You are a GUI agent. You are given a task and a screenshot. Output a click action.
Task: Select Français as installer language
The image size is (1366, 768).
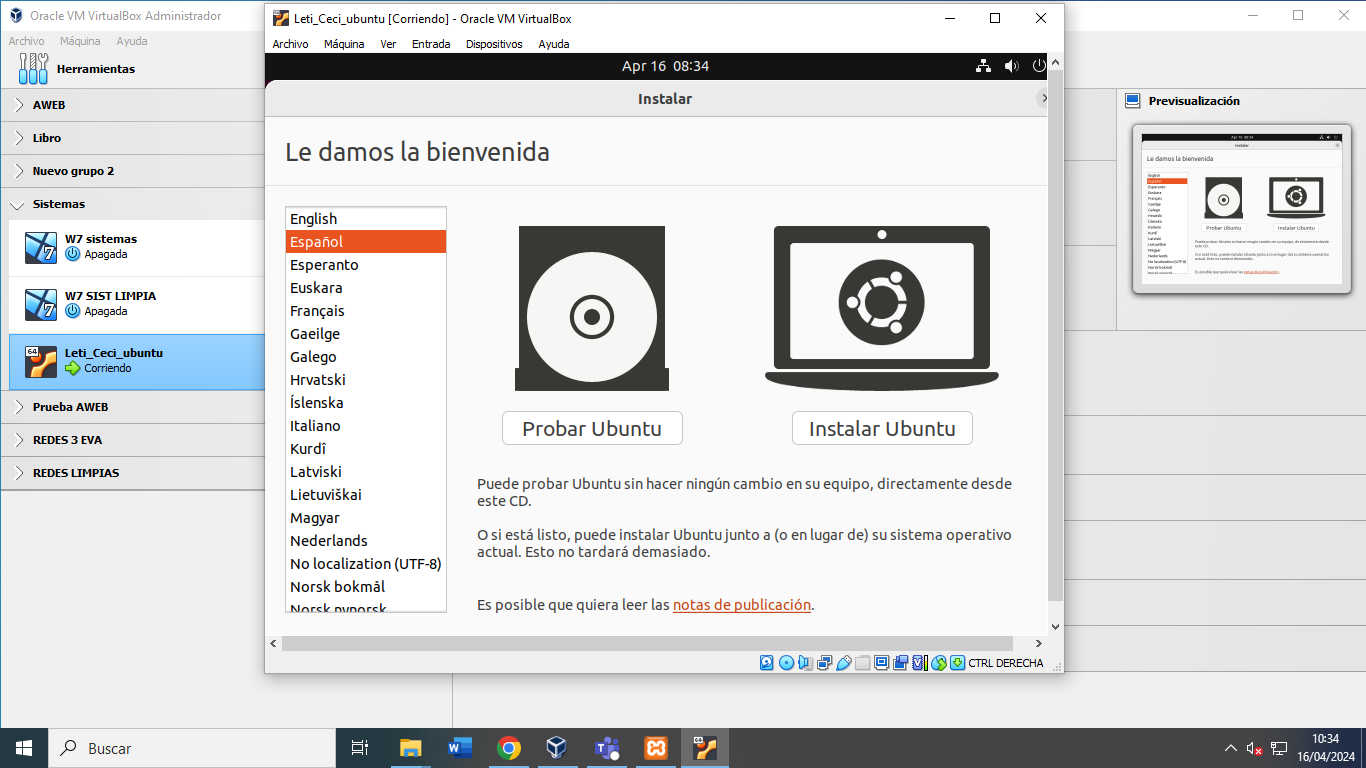318,310
